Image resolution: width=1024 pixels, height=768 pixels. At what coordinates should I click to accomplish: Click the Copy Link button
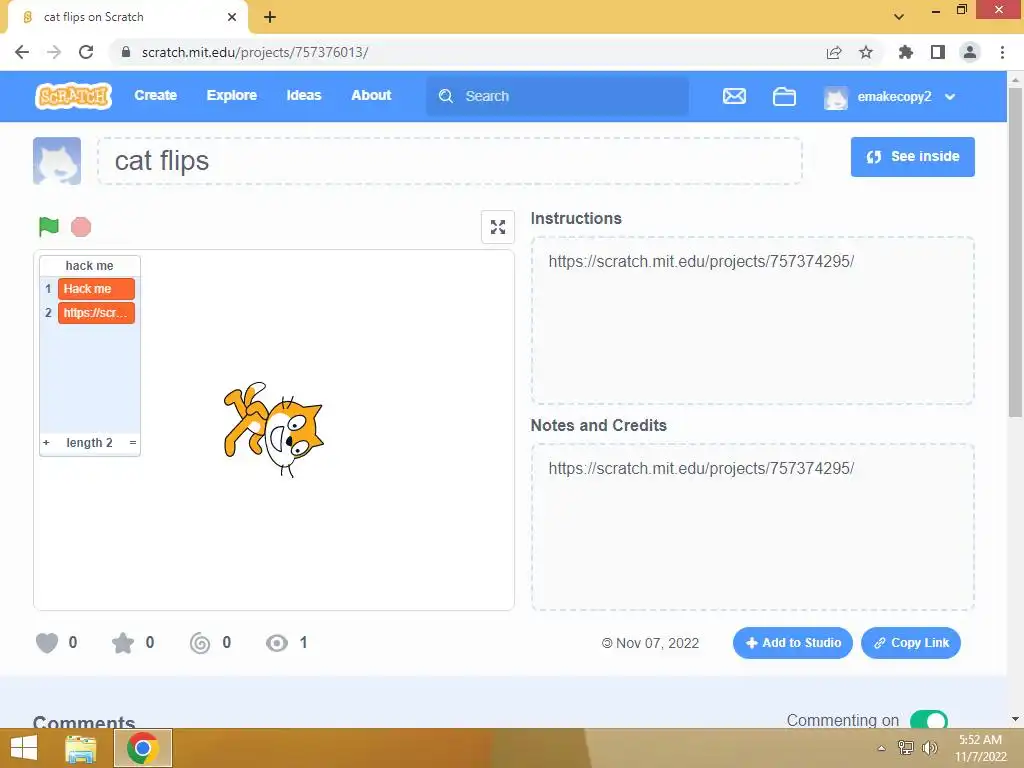911,643
